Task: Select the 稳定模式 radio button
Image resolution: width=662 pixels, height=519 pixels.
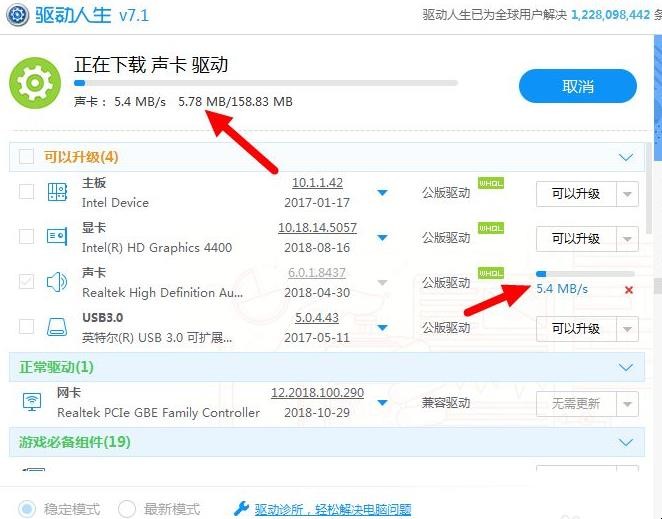Action: 28,508
